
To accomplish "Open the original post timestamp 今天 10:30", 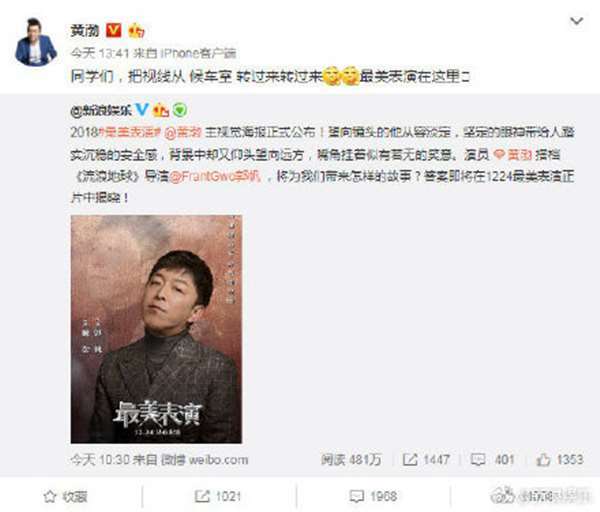I will [x=100, y=460].
